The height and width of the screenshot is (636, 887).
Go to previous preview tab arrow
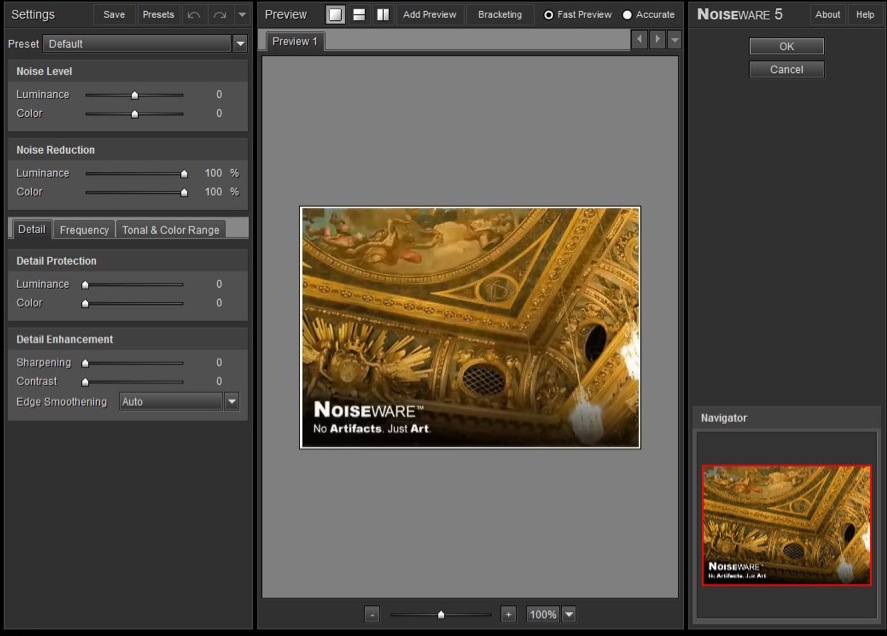point(639,40)
